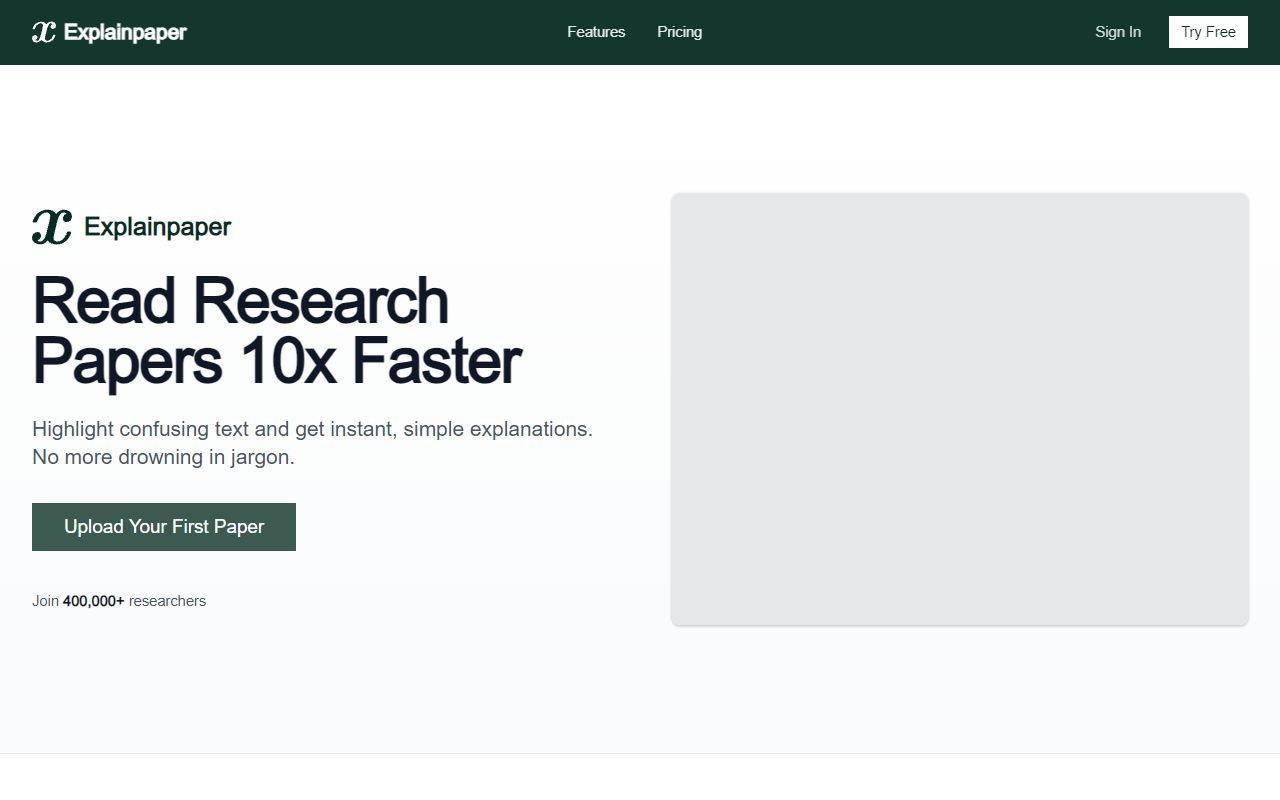Click the jargon tagline under the headline
The height and width of the screenshot is (800, 1280).
[312, 442]
